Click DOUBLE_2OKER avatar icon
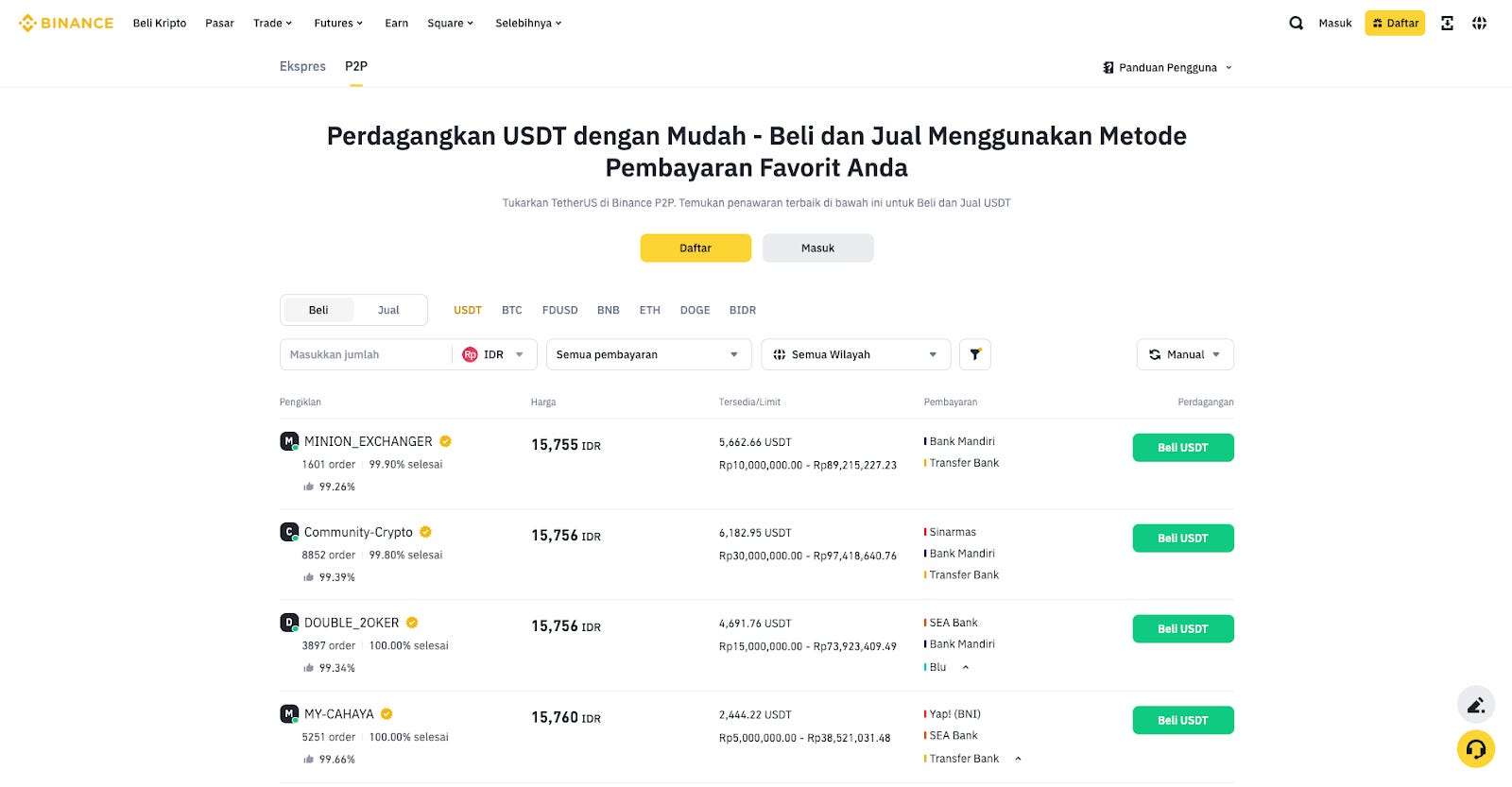Image resolution: width=1512 pixels, height=787 pixels. (x=289, y=623)
